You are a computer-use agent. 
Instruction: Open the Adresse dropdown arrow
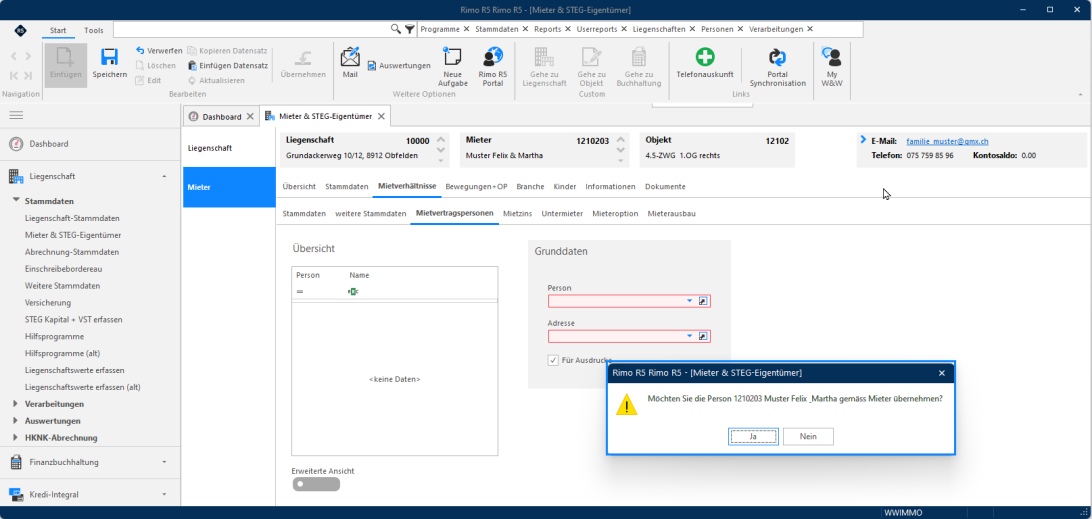click(689, 336)
